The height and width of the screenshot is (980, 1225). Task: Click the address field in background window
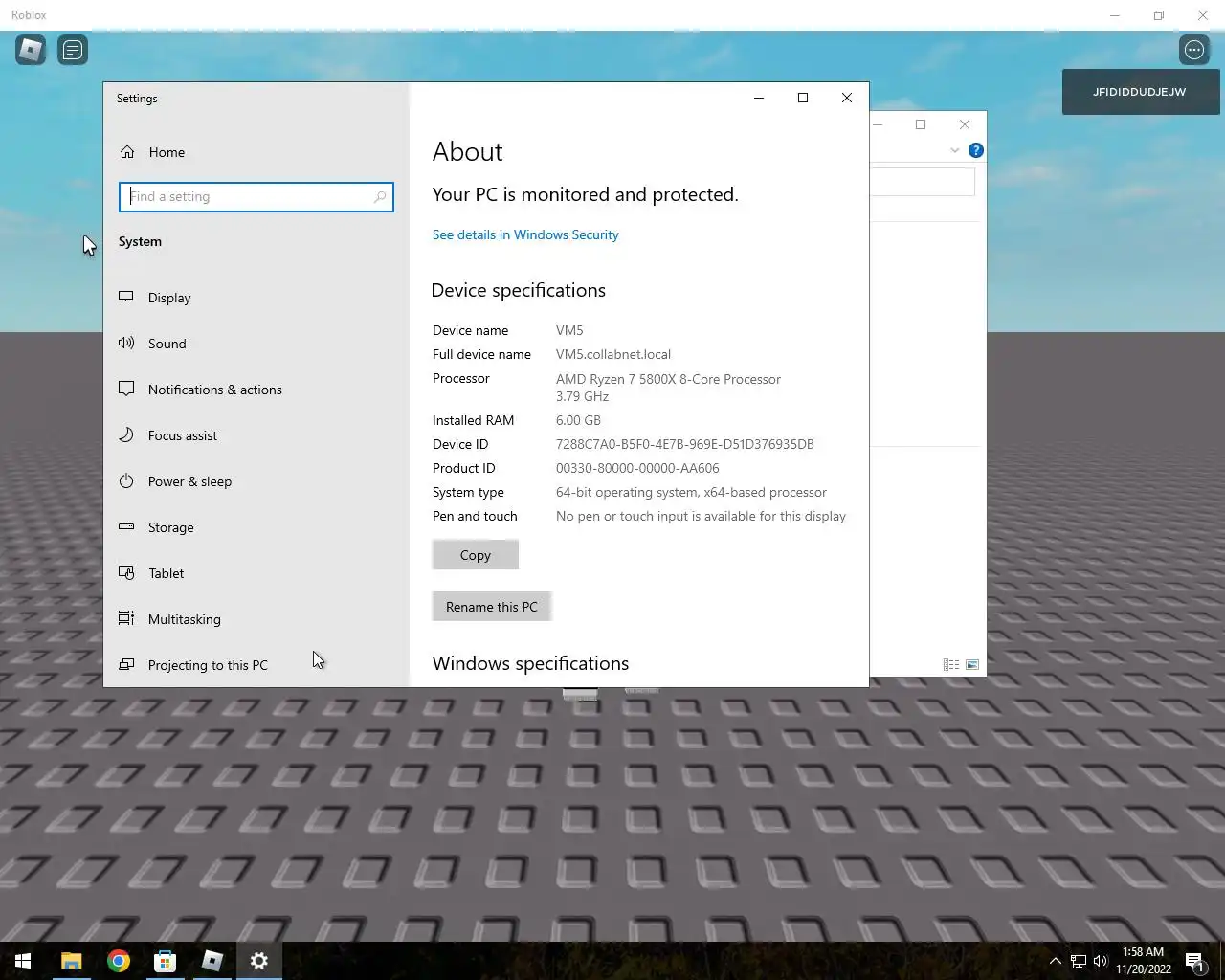coord(923,182)
